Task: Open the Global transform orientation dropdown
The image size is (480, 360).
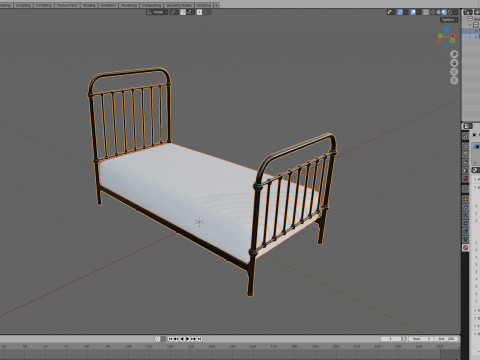Action: point(157,12)
